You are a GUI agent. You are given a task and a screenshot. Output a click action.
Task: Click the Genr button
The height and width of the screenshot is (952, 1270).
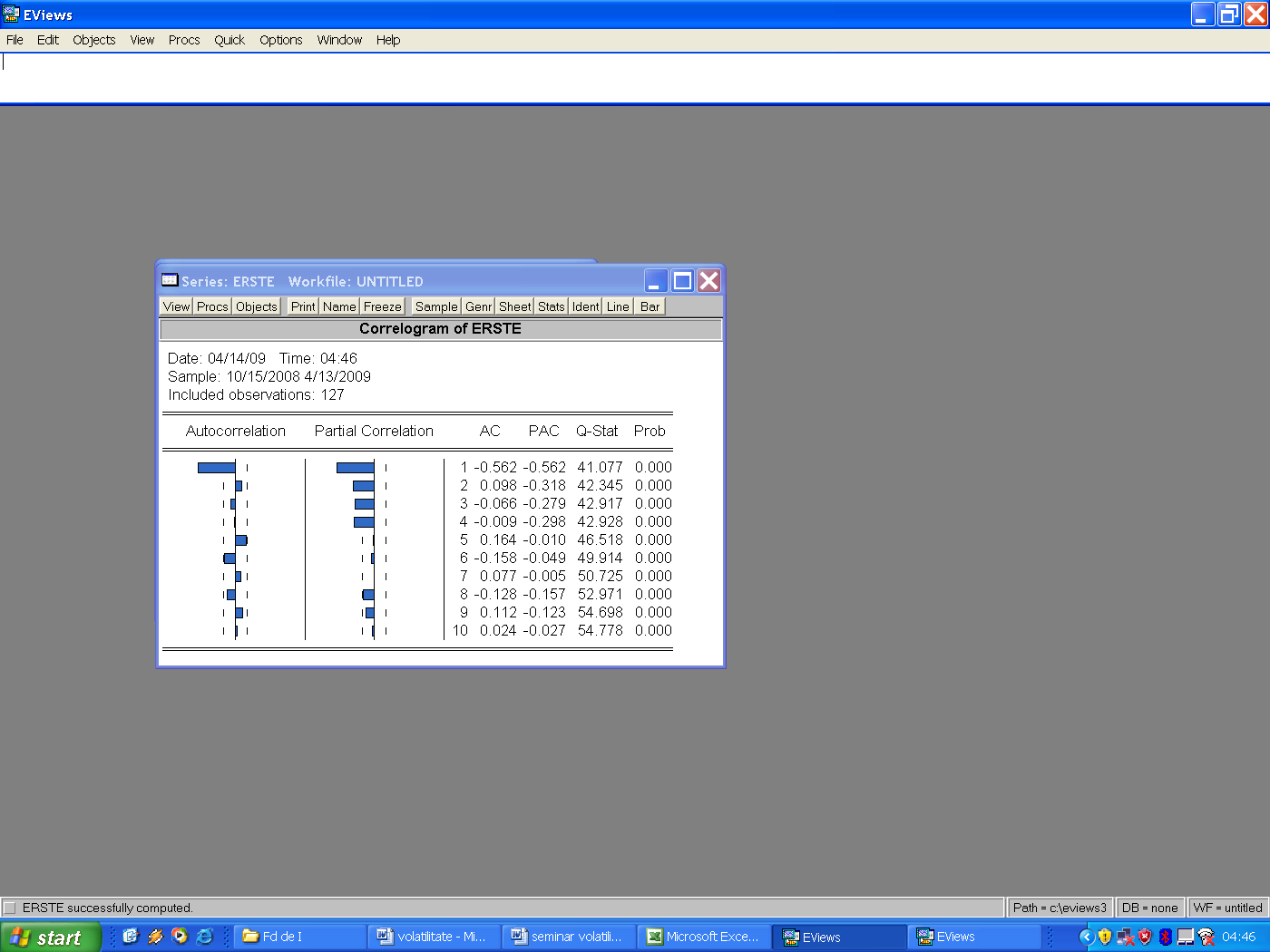click(478, 306)
